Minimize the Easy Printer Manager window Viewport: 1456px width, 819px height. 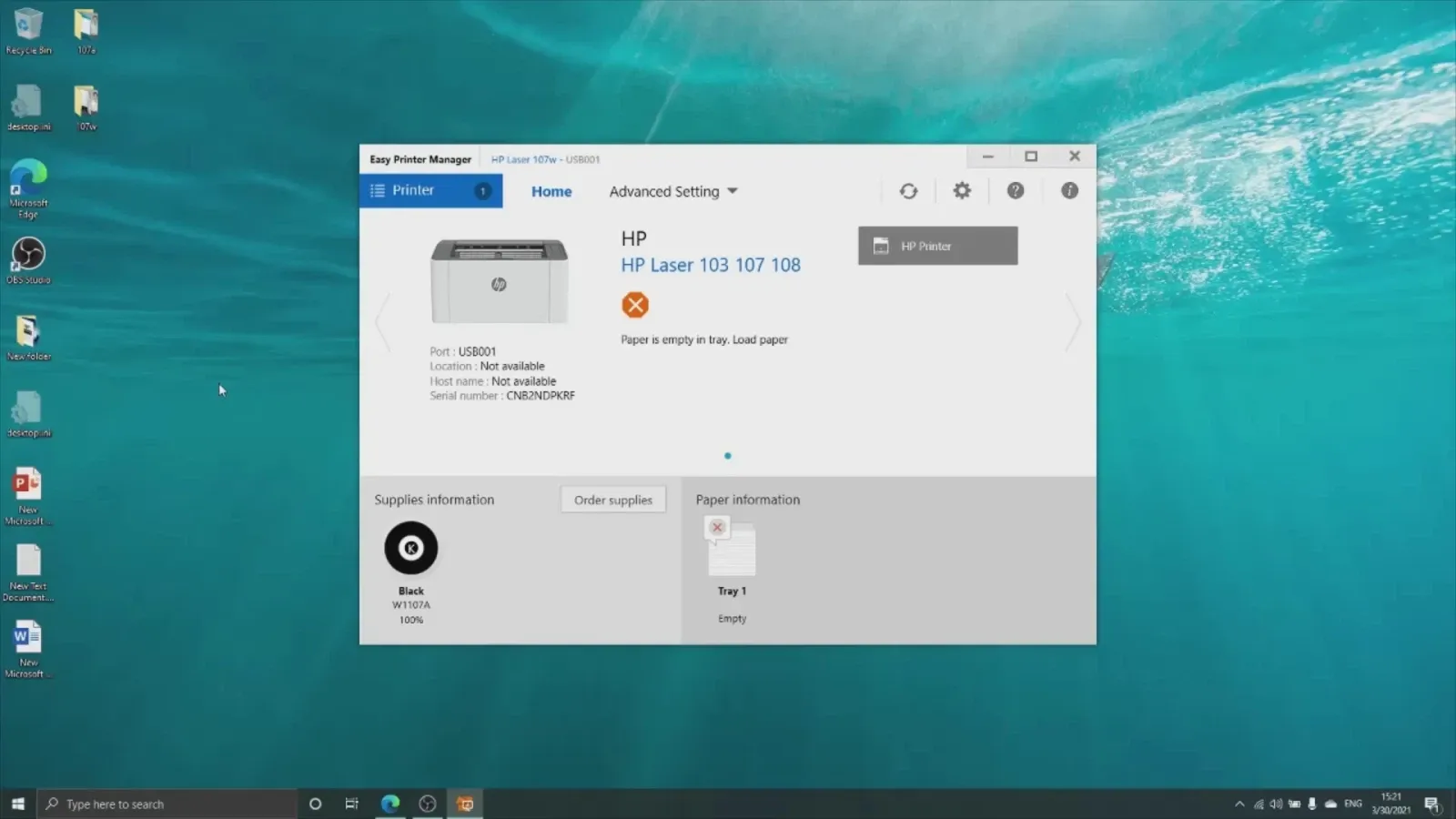tap(987, 157)
